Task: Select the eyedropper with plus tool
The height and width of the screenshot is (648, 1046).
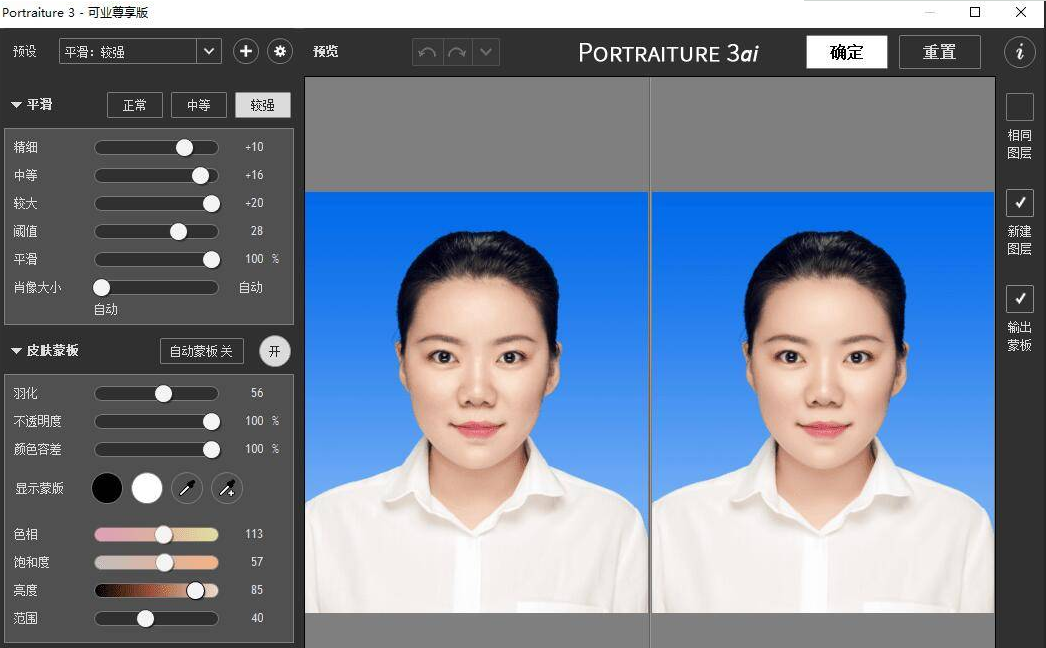Action: point(227,488)
